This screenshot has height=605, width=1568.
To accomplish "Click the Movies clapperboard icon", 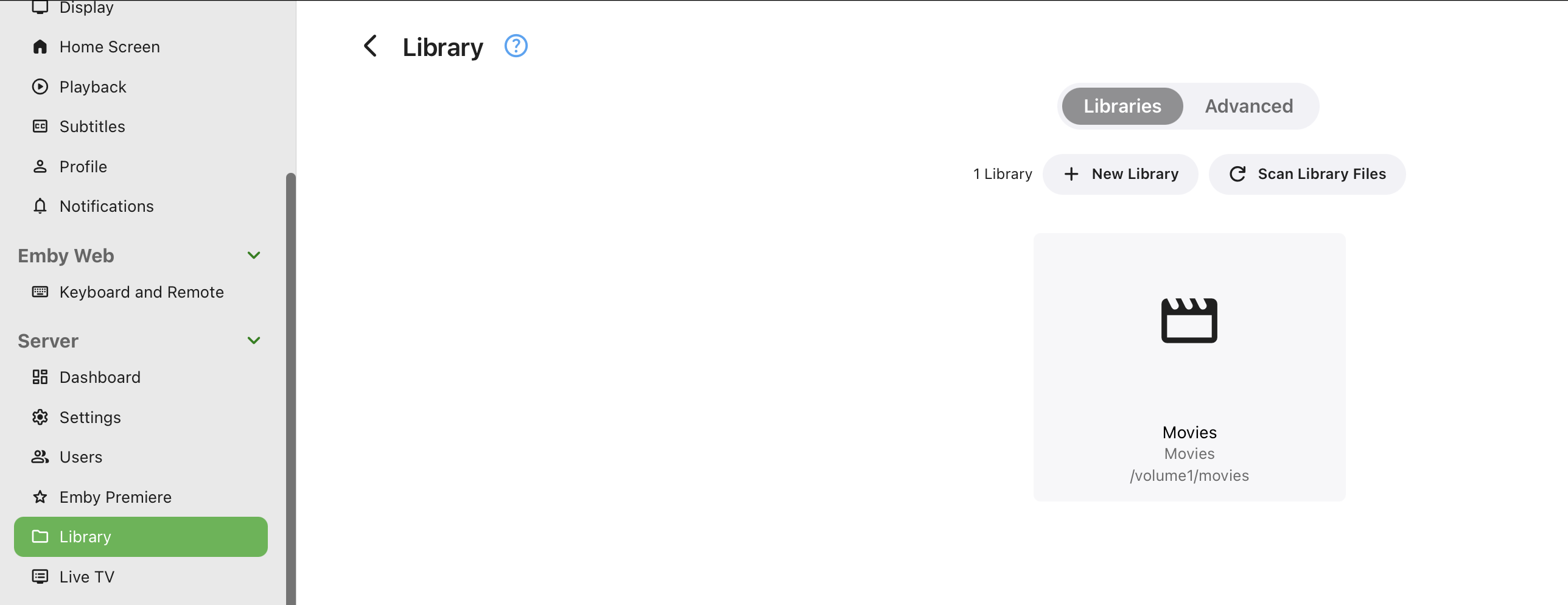I will pyautogui.click(x=1189, y=320).
